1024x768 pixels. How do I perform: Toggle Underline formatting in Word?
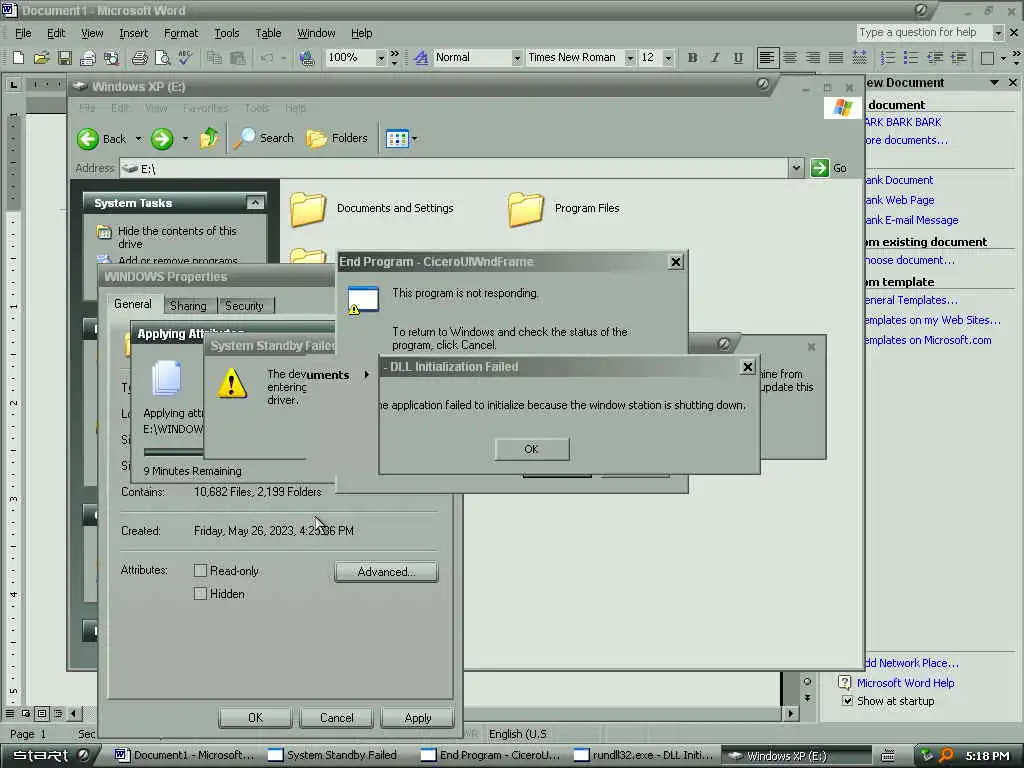click(x=738, y=58)
